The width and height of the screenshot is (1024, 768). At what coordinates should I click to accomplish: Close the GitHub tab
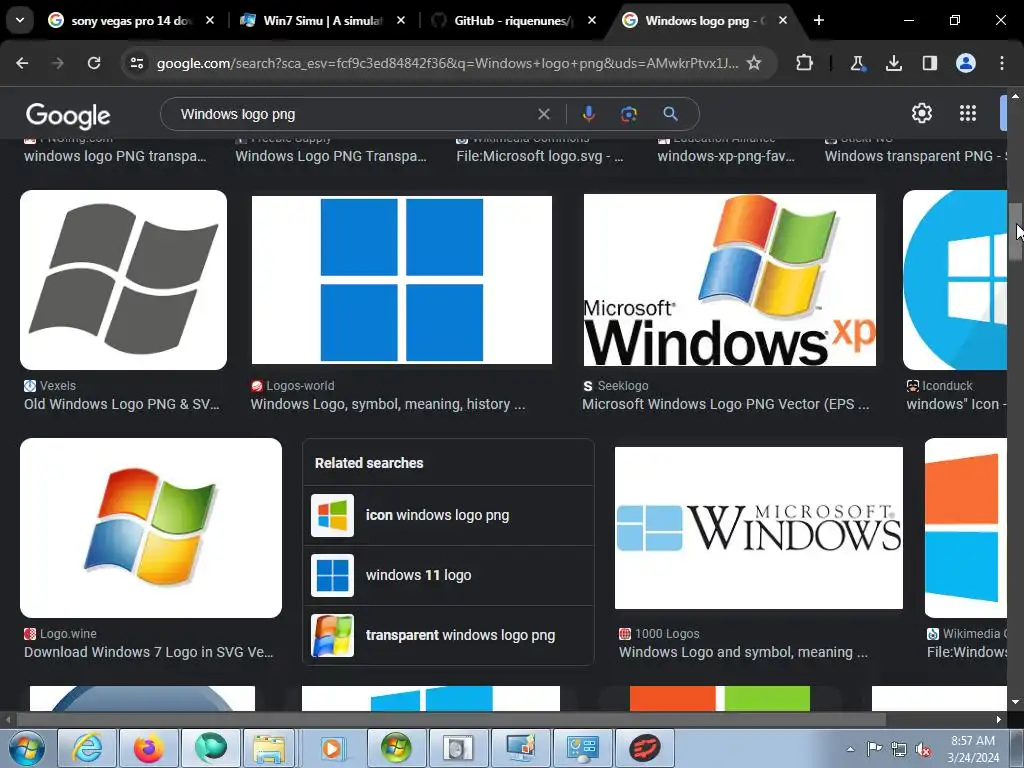pyautogui.click(x=592, y=20)
